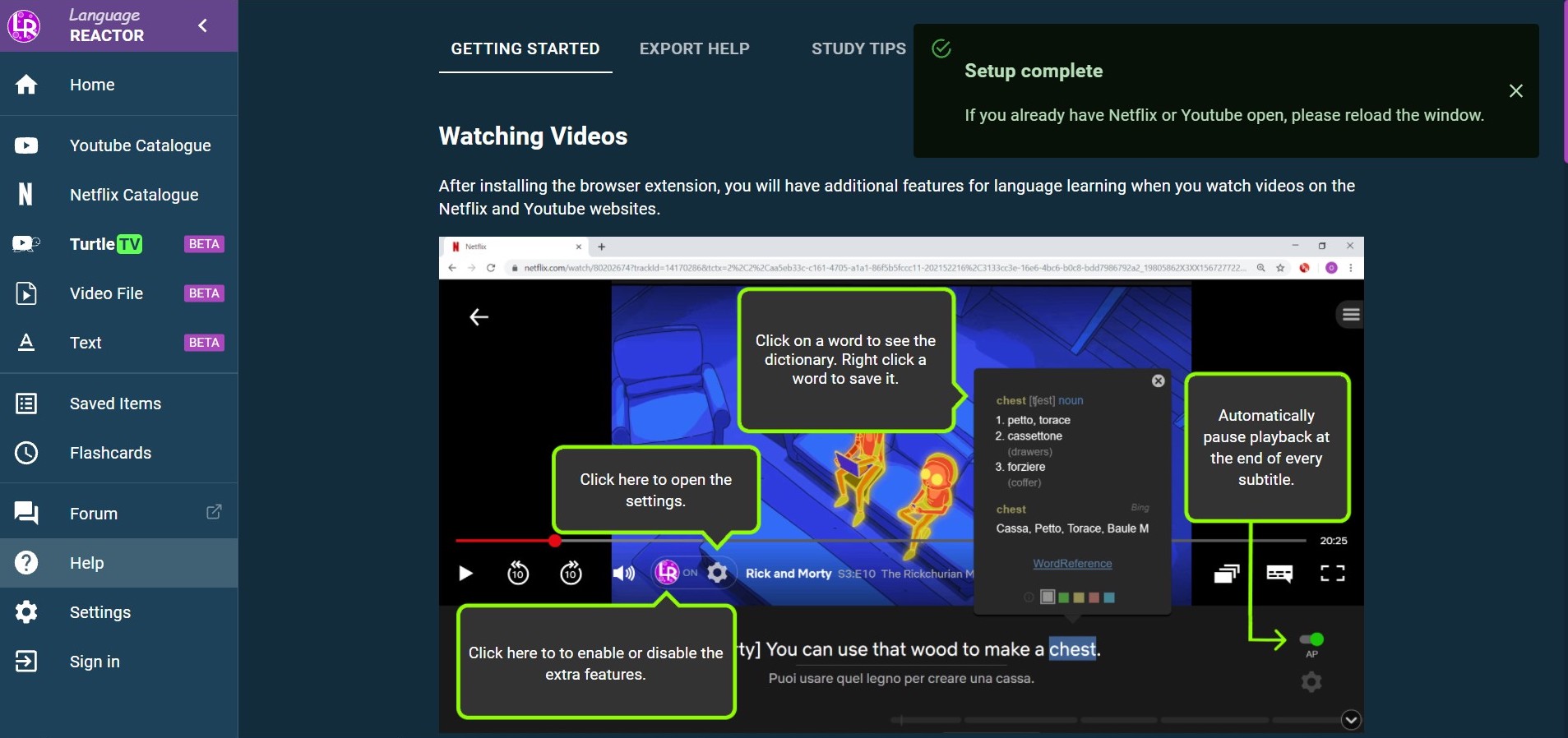Switch to the Study Tips tab

[858, 48]
